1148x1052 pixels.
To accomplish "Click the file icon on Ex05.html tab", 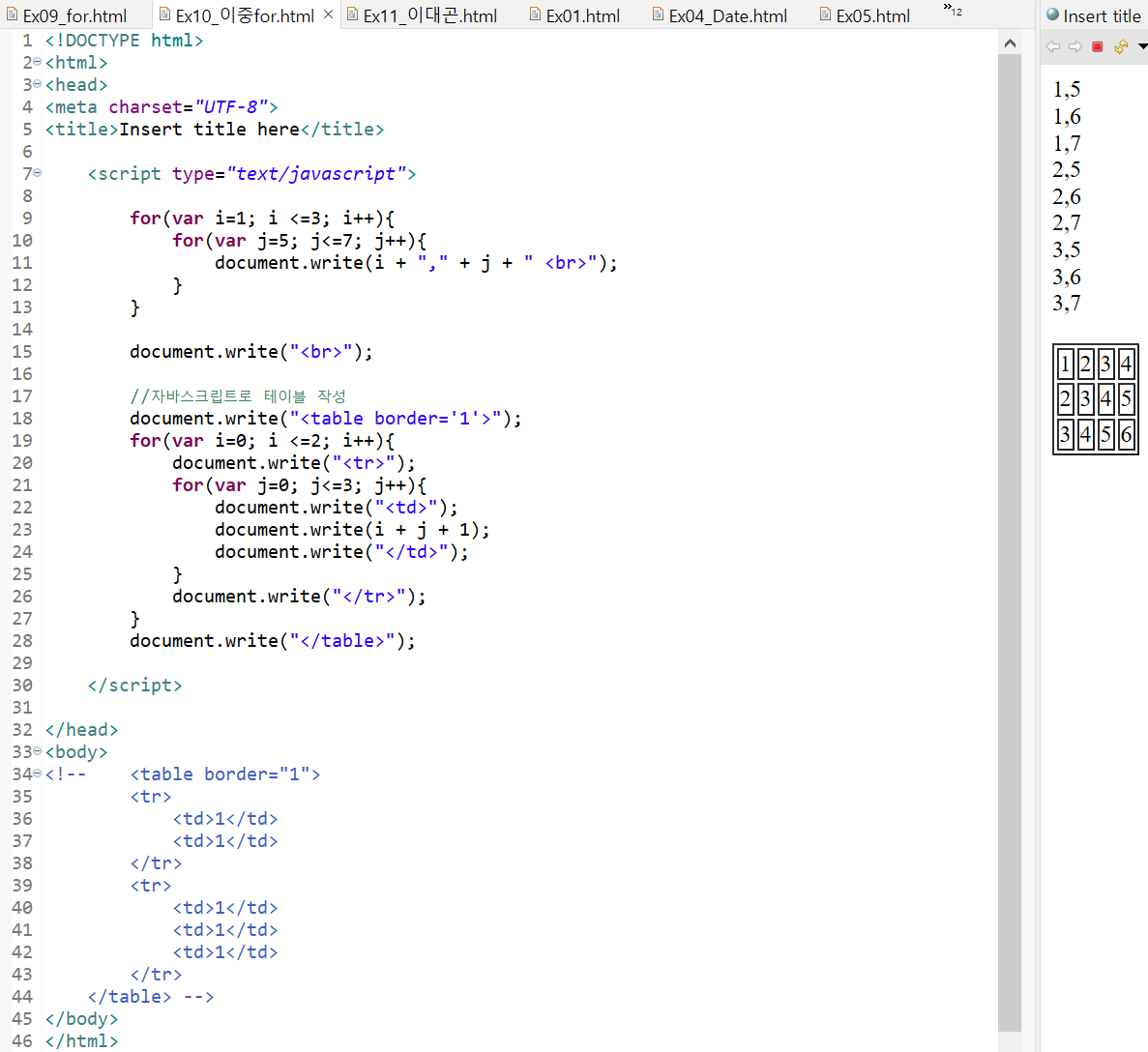I will click(x=825, y=15).
